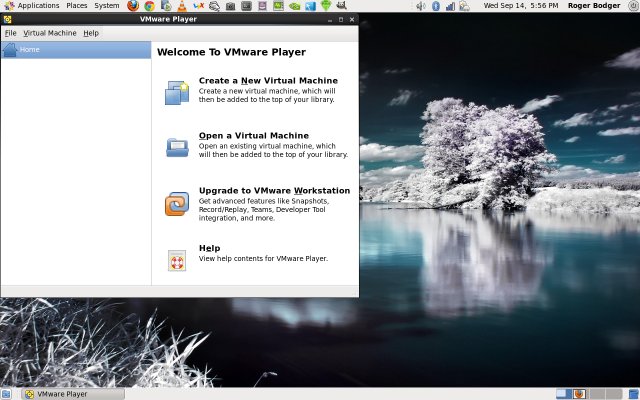Click the Help lifebuoy icon
640x400 pixels.
tap(177, 261)
